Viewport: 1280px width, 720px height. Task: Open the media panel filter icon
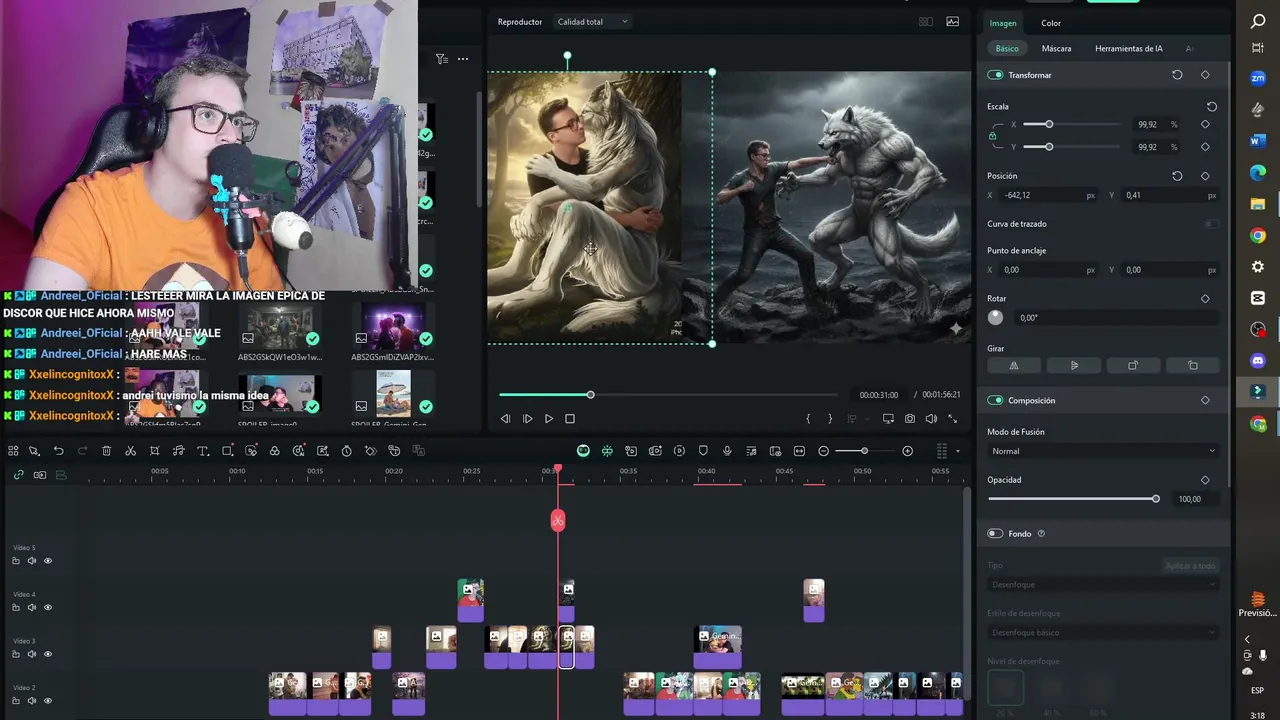[441, 59]
